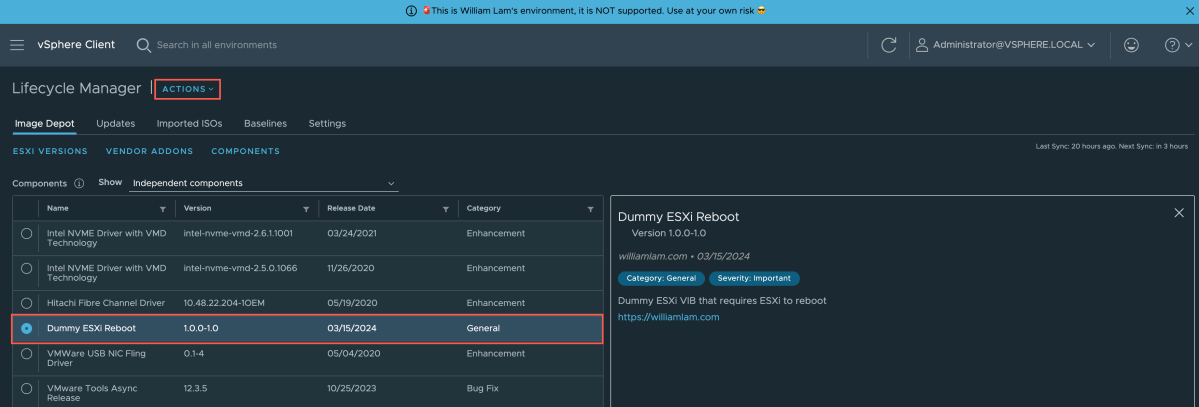Click the Severity: Important tag
This screenshot has height=407, width=1199.
pyautogui.click(x=755, y=278)
